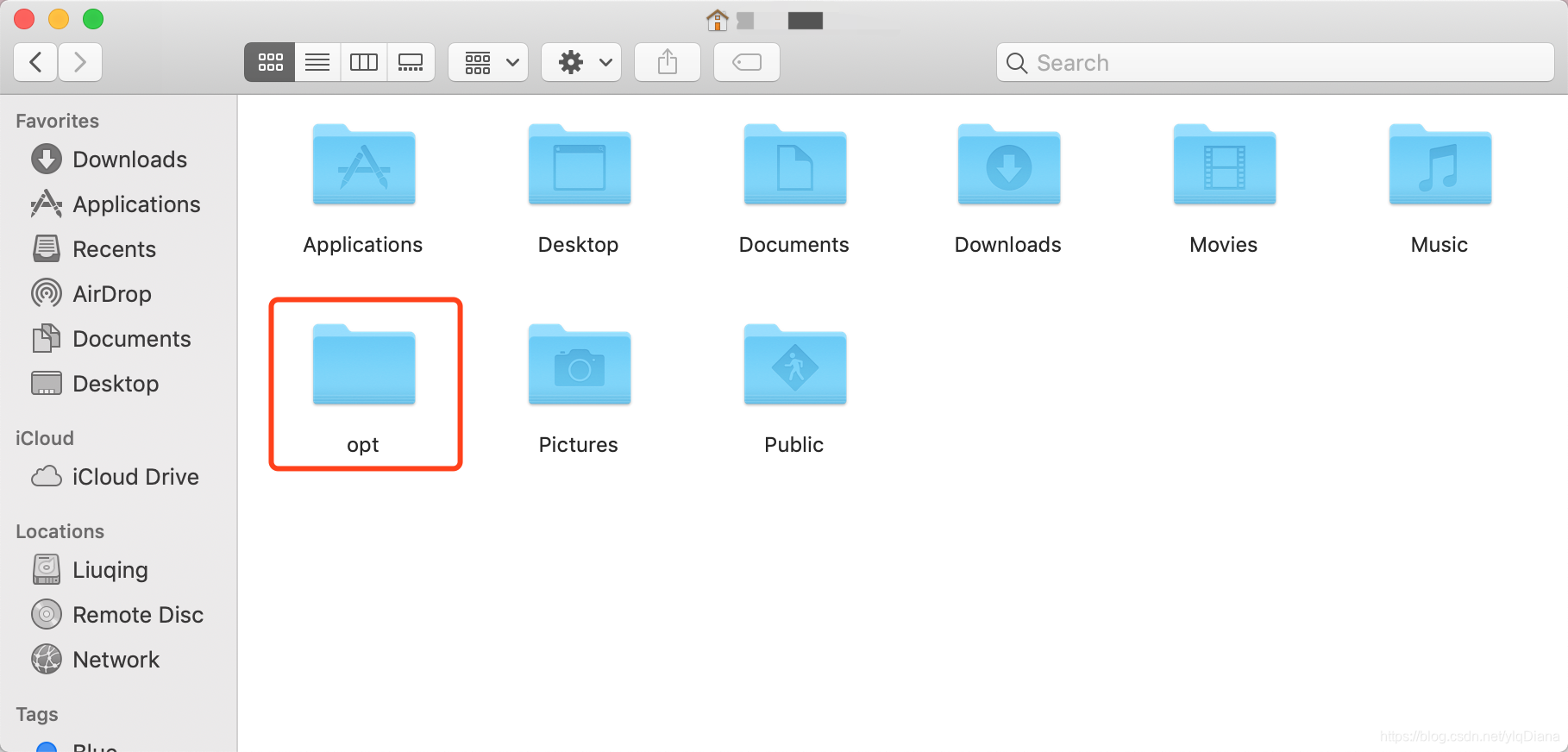Screen dimensions: 1568x752
Task: Go back with the left chevron button
Action: pos(36,62)
